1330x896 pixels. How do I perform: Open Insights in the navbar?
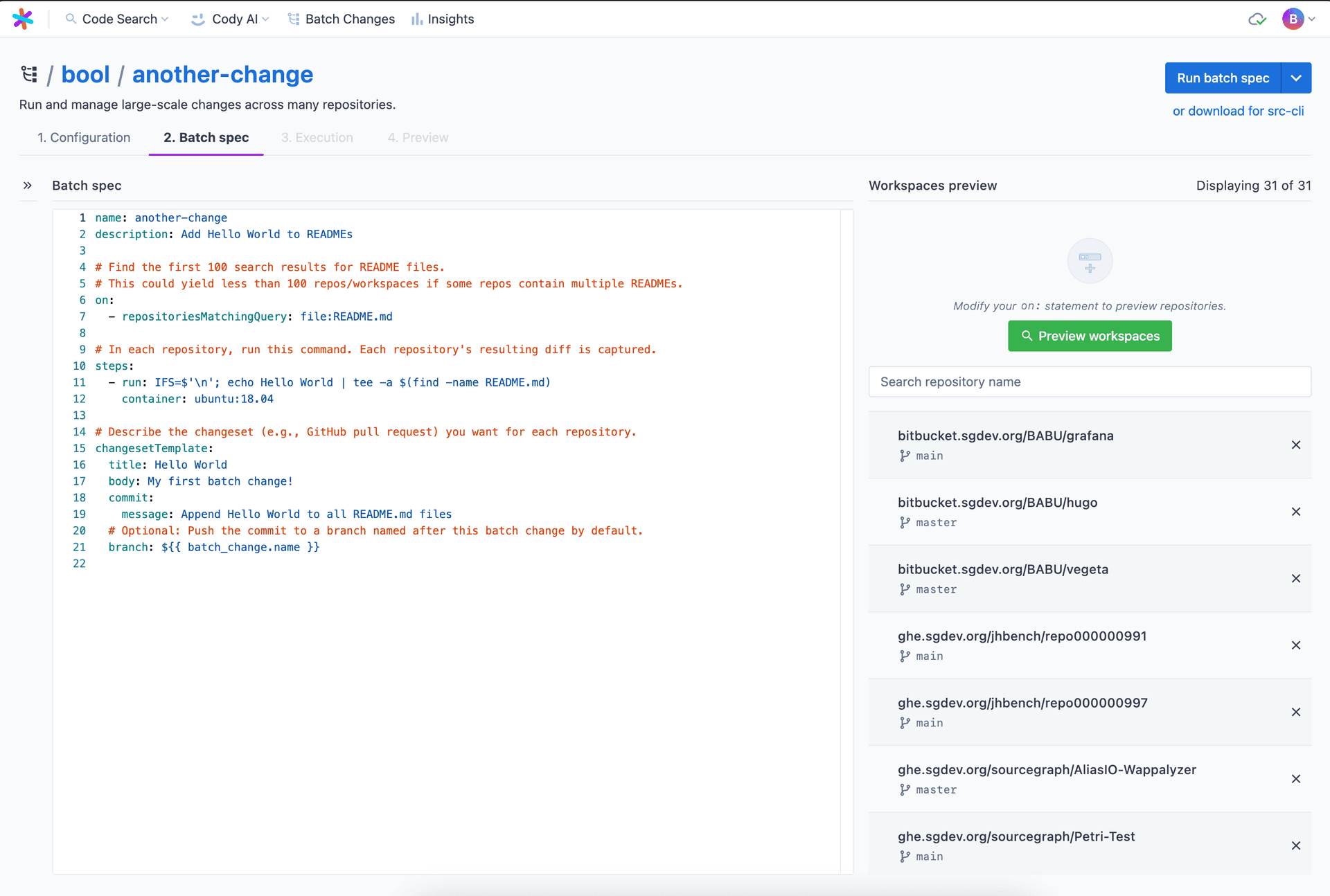tap(443, 19)
